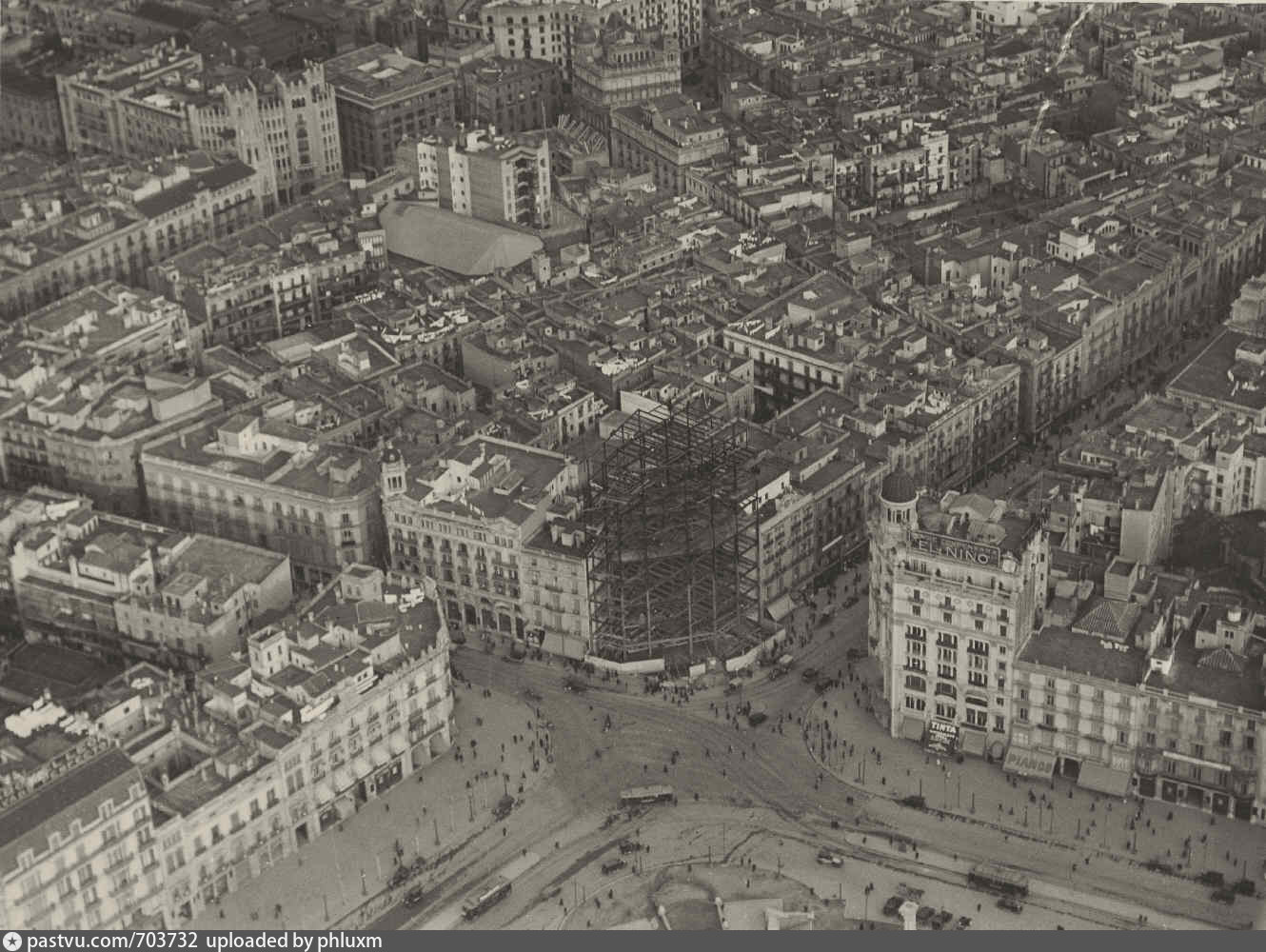The image size is (1266, 952).
Task: Click the tram in the plaza center
Action: coord(646,795)
